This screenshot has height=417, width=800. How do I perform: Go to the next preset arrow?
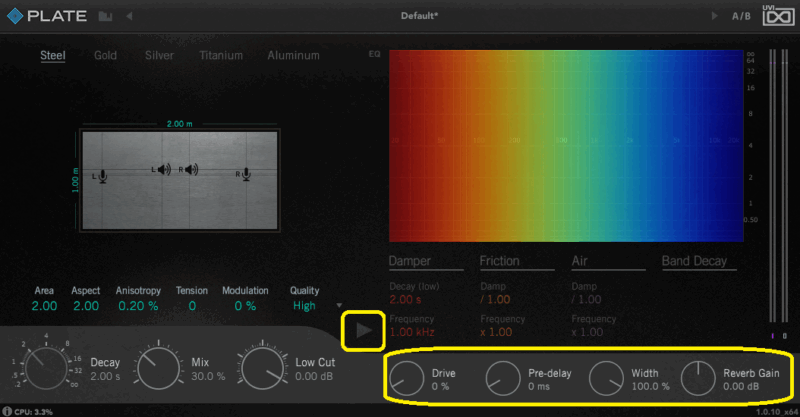(713, 16)
